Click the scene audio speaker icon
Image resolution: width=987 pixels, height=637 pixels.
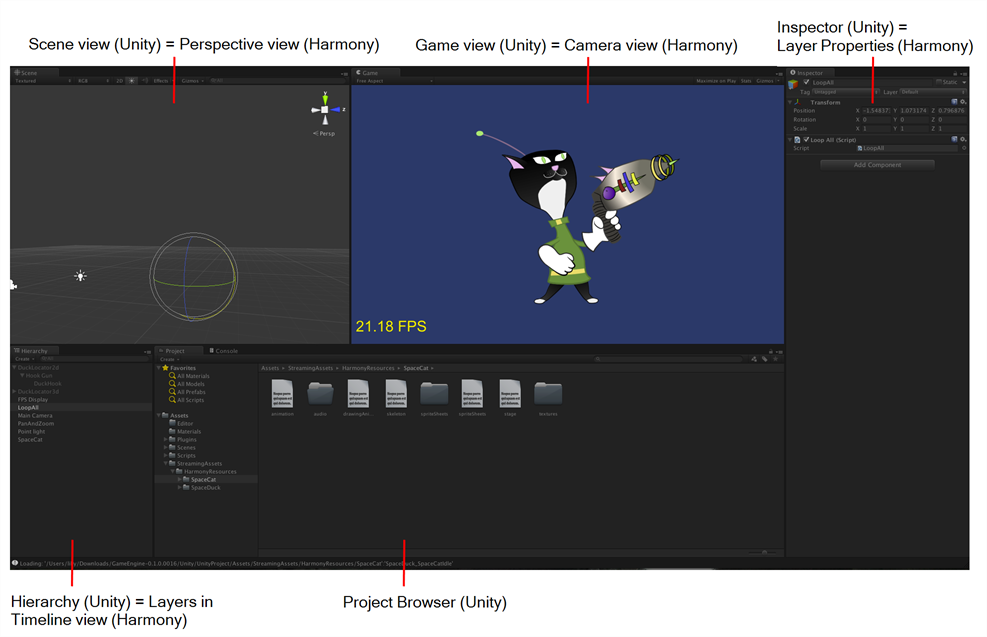(x=145, y=81)
